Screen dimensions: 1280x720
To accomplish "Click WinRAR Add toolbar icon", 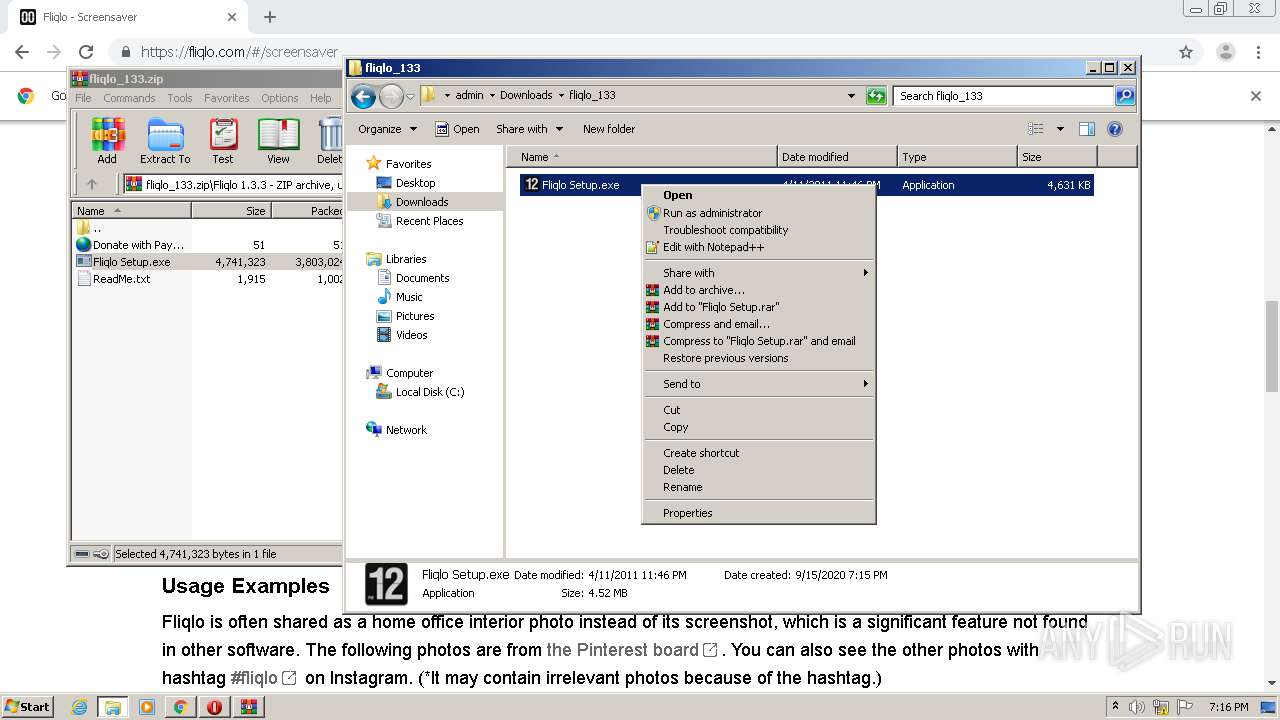I will [x=107, y=141].
